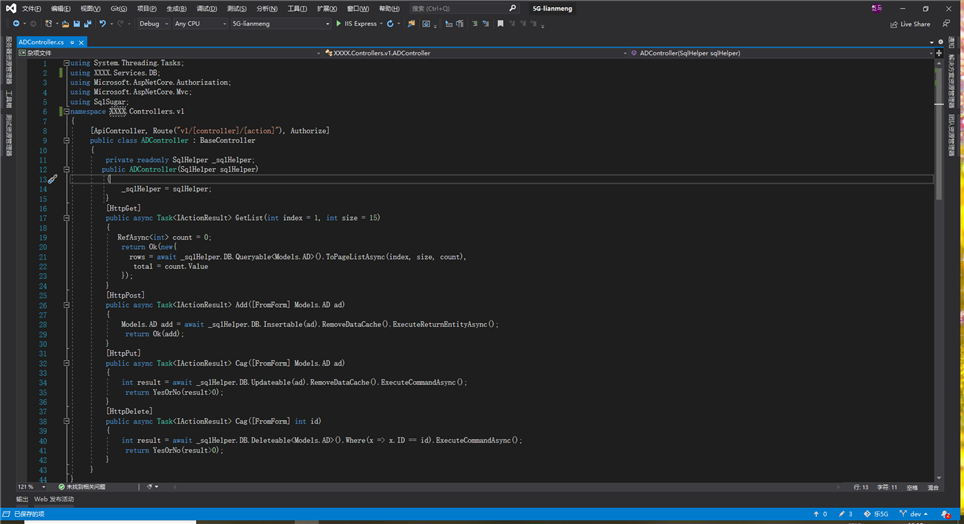This screenshot has height=524, width=964.
Task: Open the 121 % zoom level dropdown
Action: [x=31, y=486]
